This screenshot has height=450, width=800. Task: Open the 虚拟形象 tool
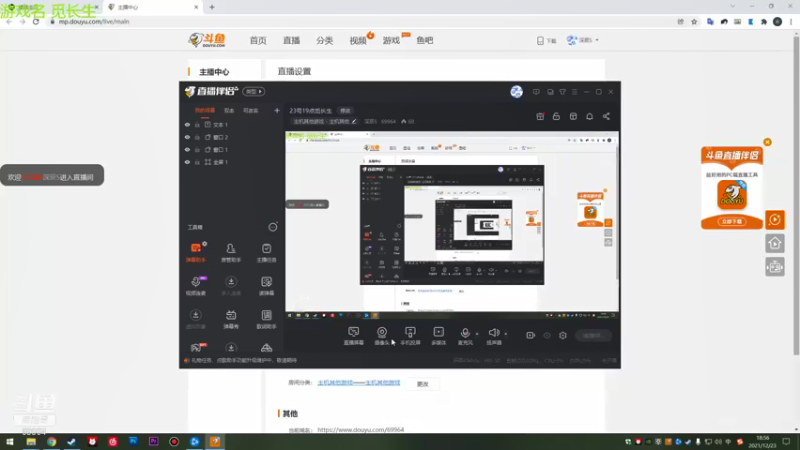[196, 319]
